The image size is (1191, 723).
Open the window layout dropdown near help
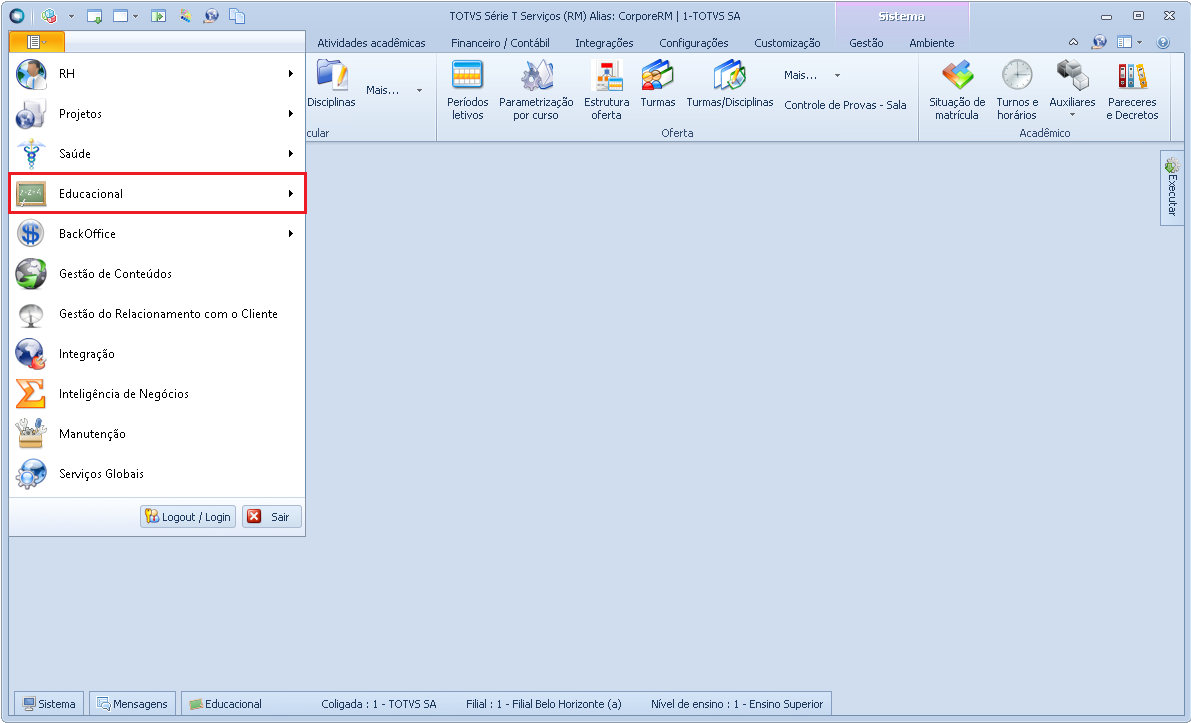coord(1129,43)
